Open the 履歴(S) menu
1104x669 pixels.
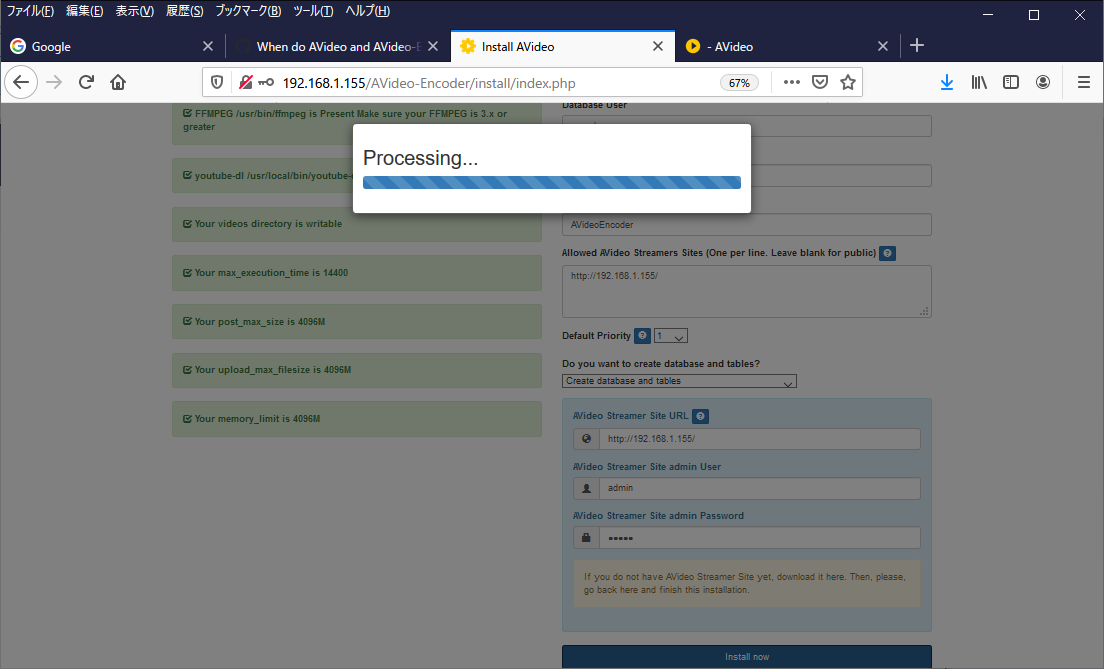tap(184, 11)
